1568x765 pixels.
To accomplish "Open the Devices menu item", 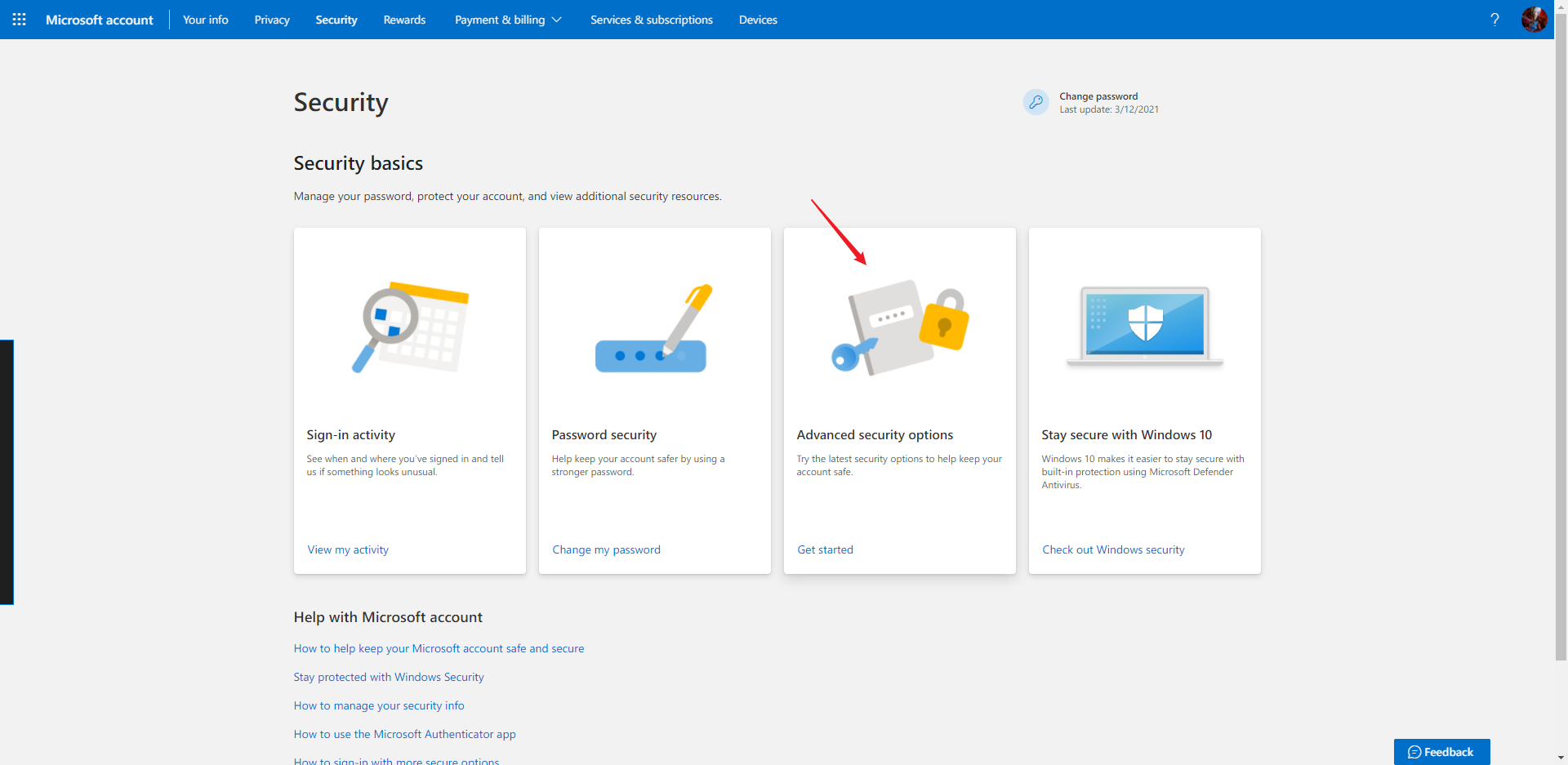I will coord(757,20).
